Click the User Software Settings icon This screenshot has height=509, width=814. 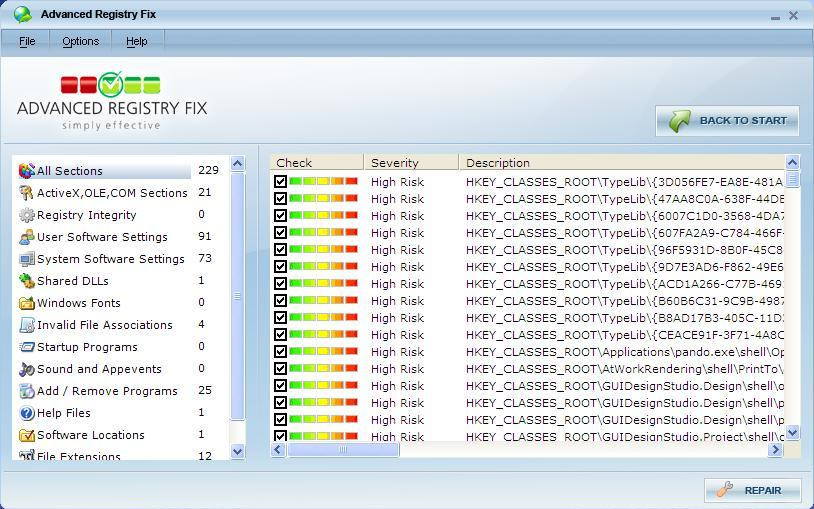pos(26,237)
